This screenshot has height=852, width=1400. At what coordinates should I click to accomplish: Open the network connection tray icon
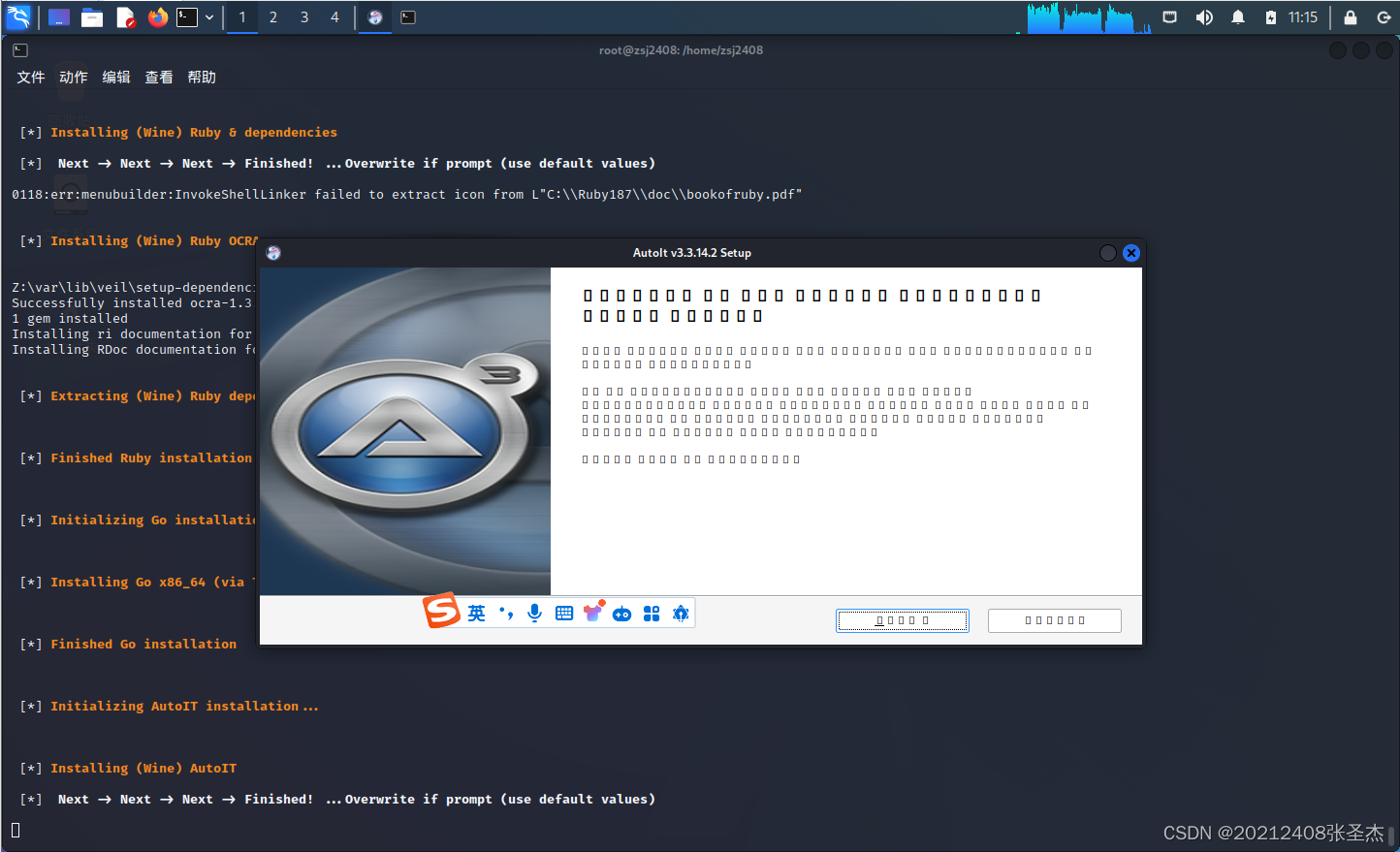pos(1170,17)
